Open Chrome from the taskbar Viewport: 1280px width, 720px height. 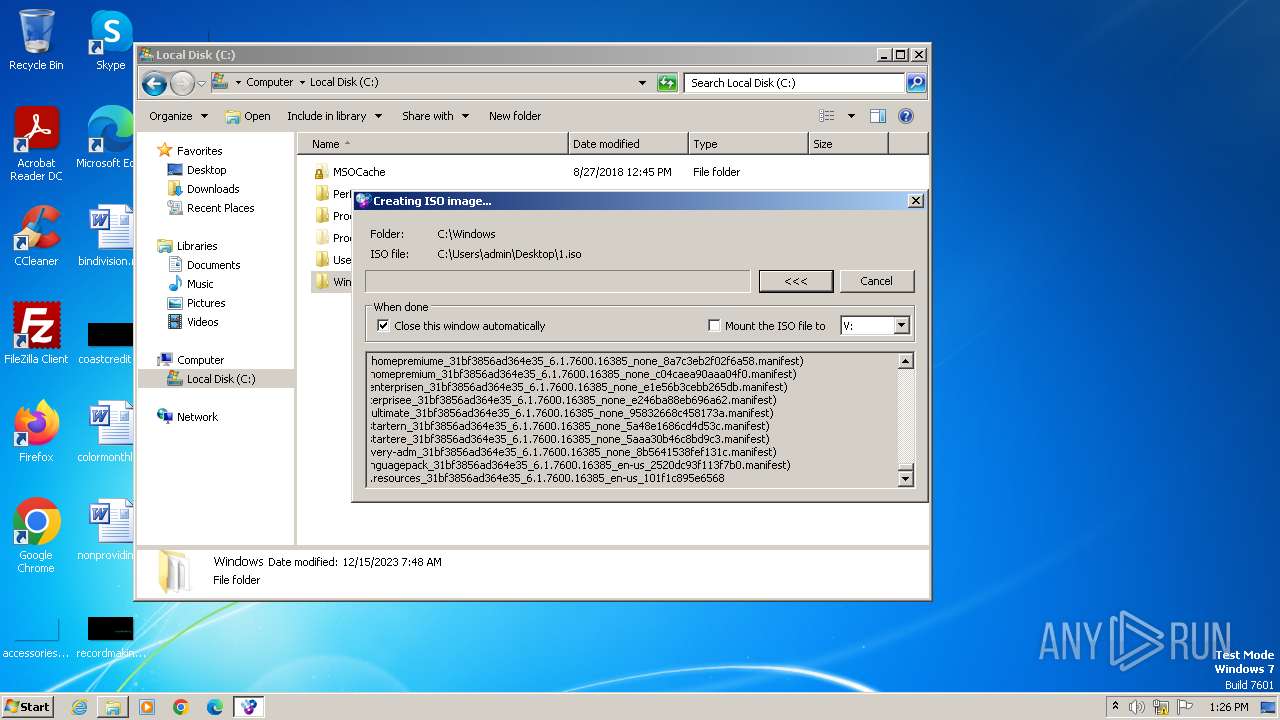181,707
